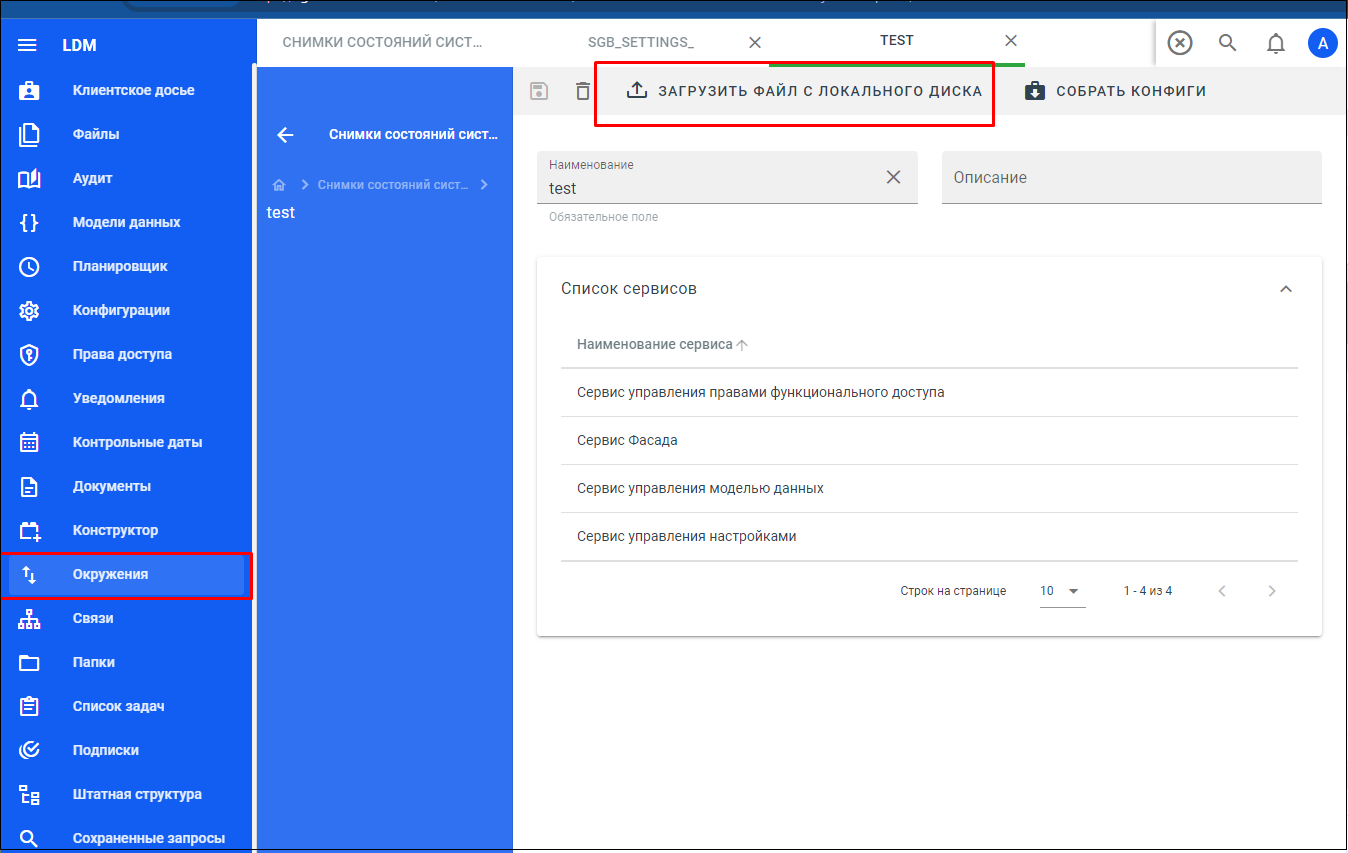Open the Конструктор section
1348x853 pixels.
tap(126, 530)
